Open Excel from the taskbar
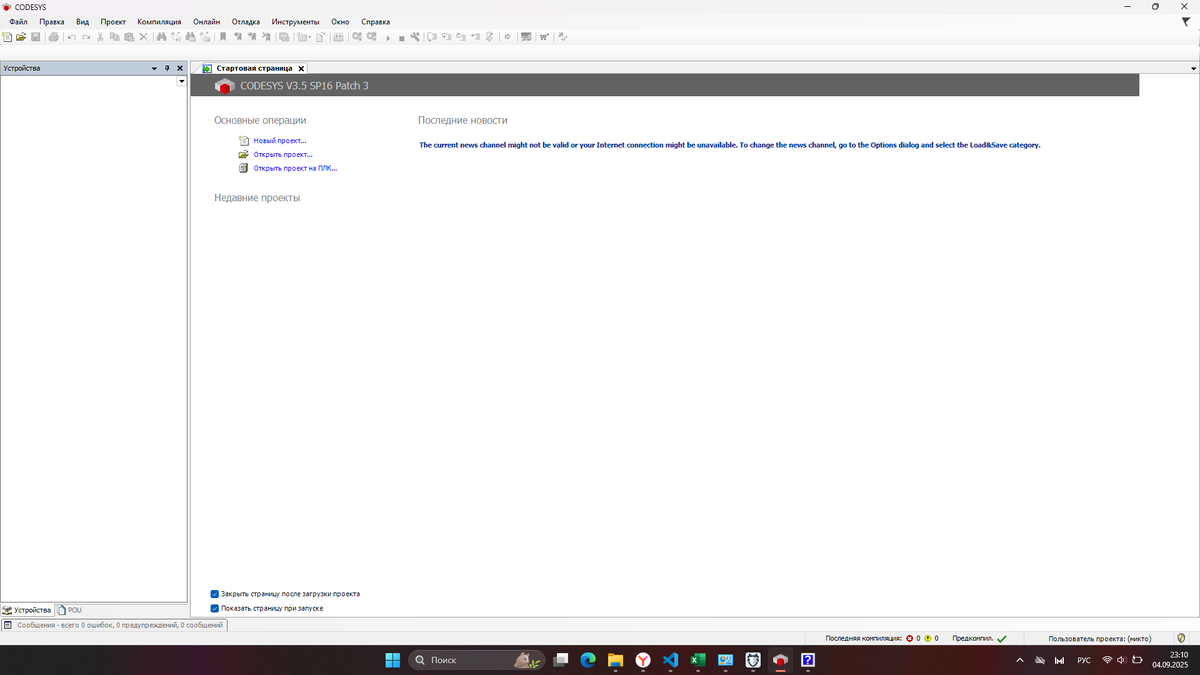The width and height of the screenshot is (1200, 675). pyautogui.click(x=698, y=660)
